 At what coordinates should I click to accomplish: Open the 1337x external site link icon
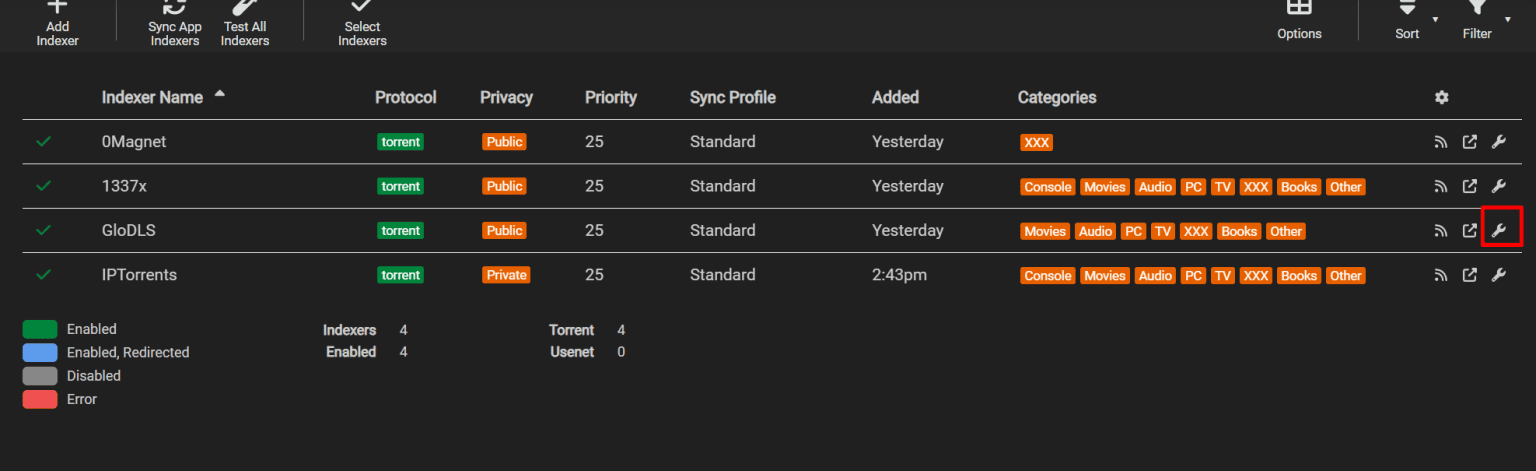tap(1469, 186)
